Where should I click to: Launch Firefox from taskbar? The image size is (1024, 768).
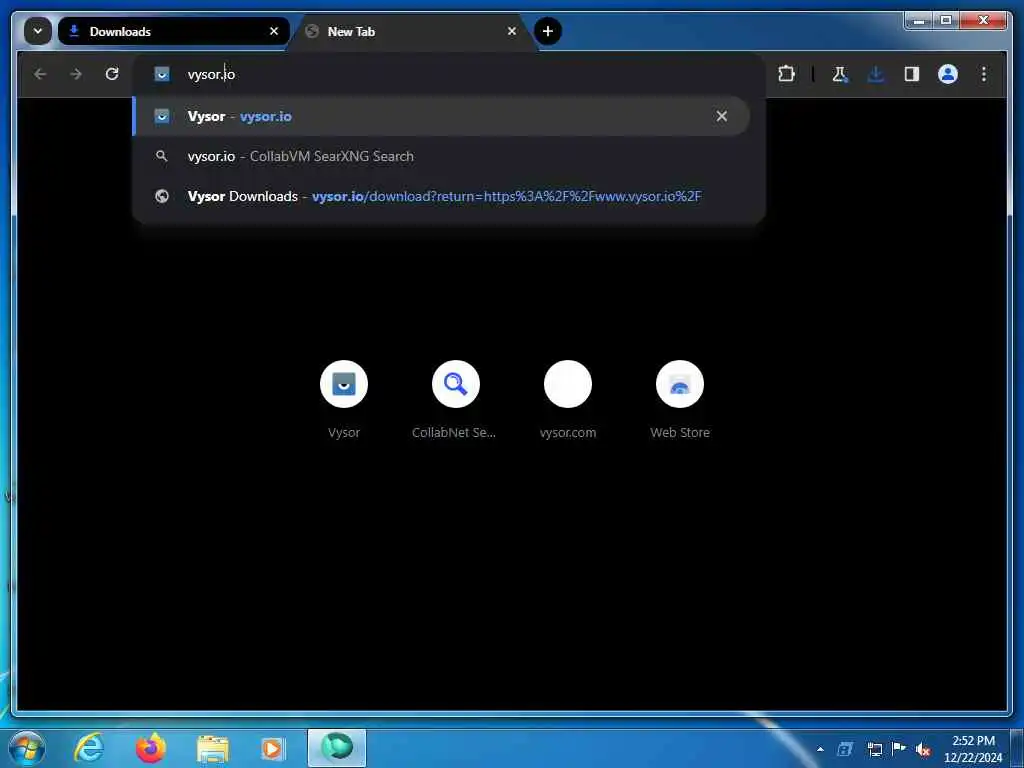(x=150, y=748)
